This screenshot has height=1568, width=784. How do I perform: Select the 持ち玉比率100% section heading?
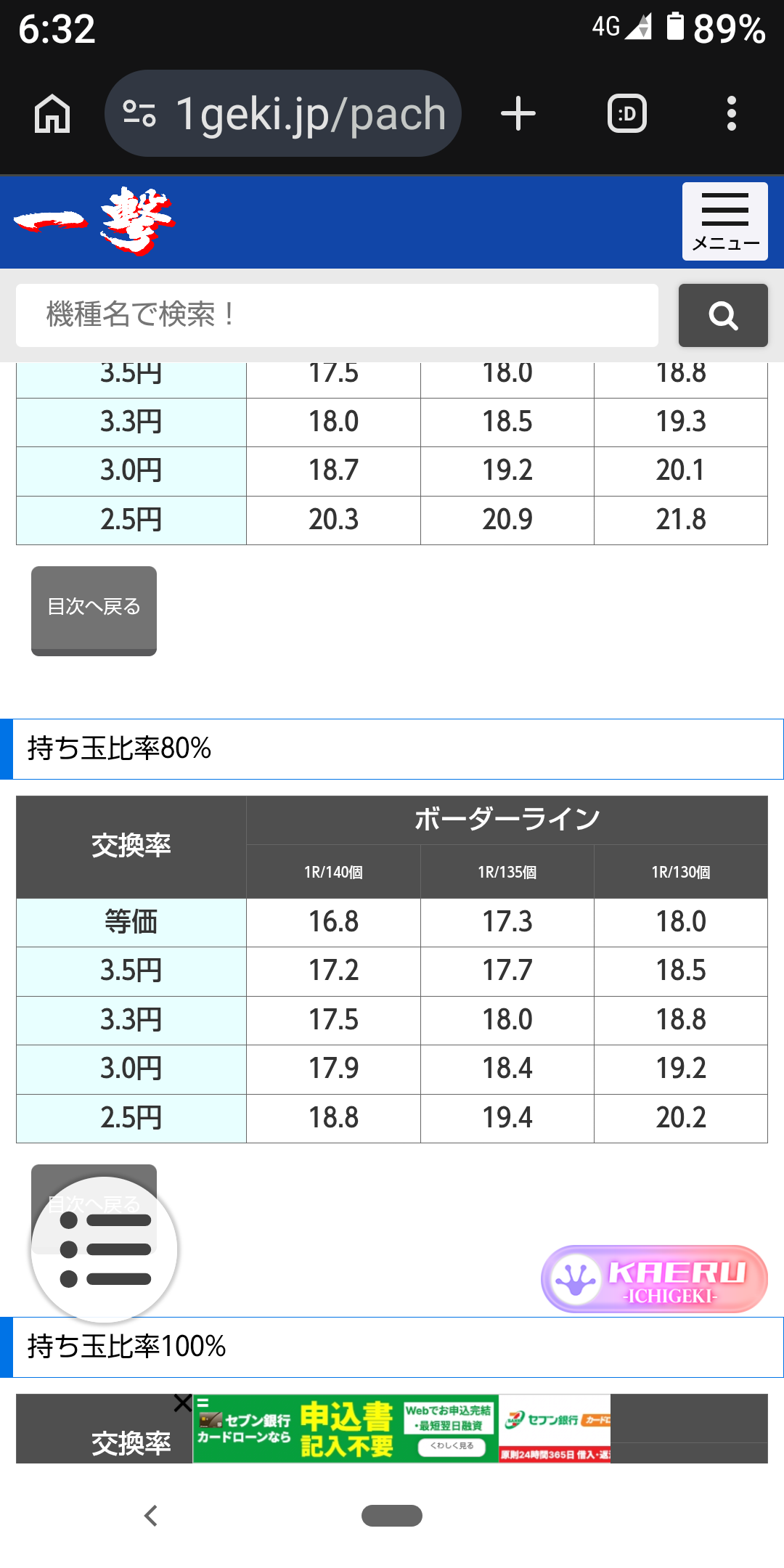[126, 1347]
